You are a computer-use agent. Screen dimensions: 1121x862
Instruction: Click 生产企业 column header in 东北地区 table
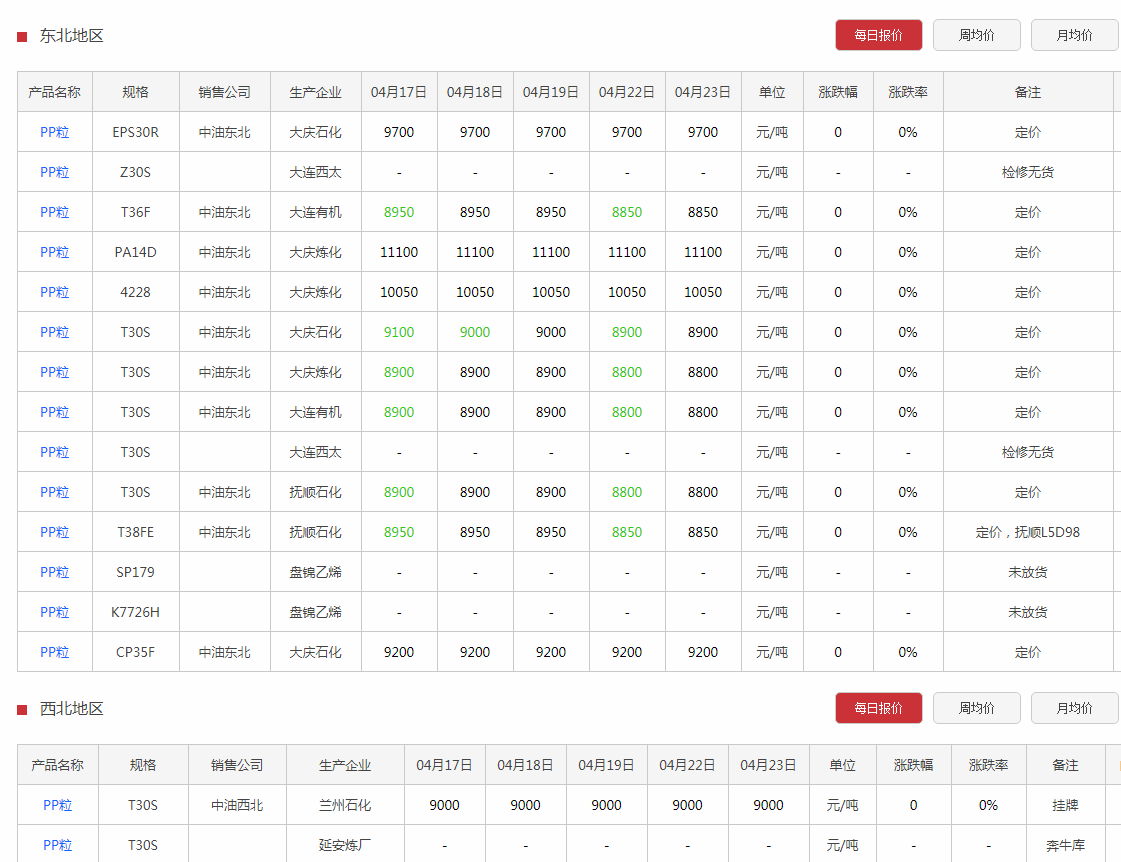315,92
